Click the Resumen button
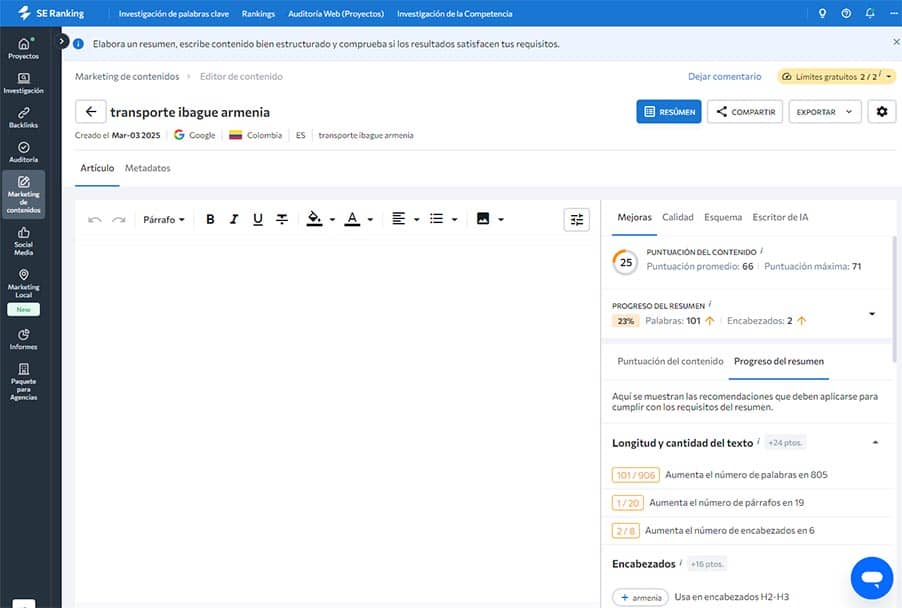The image size is (902, 608). (668, 112)
